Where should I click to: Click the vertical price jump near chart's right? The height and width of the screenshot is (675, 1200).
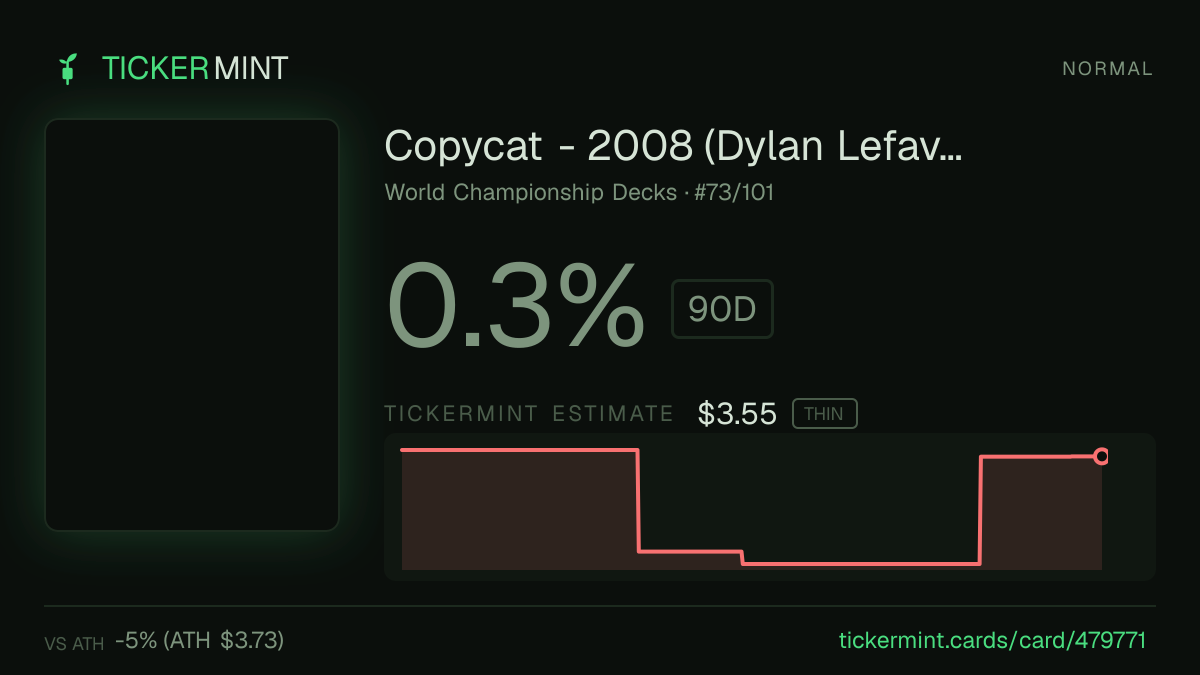point(980,510)
